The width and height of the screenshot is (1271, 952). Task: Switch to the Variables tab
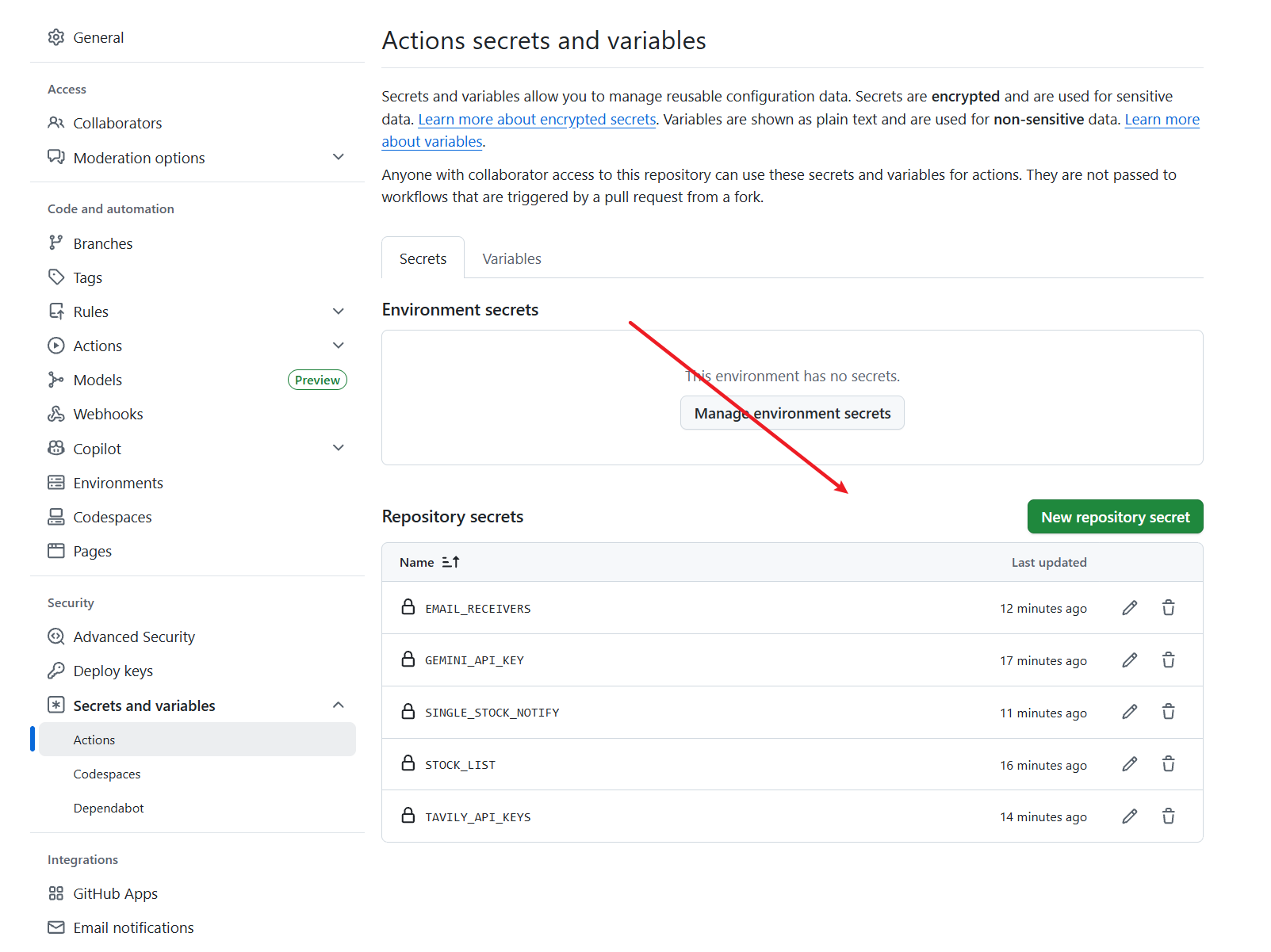point(511,258)
